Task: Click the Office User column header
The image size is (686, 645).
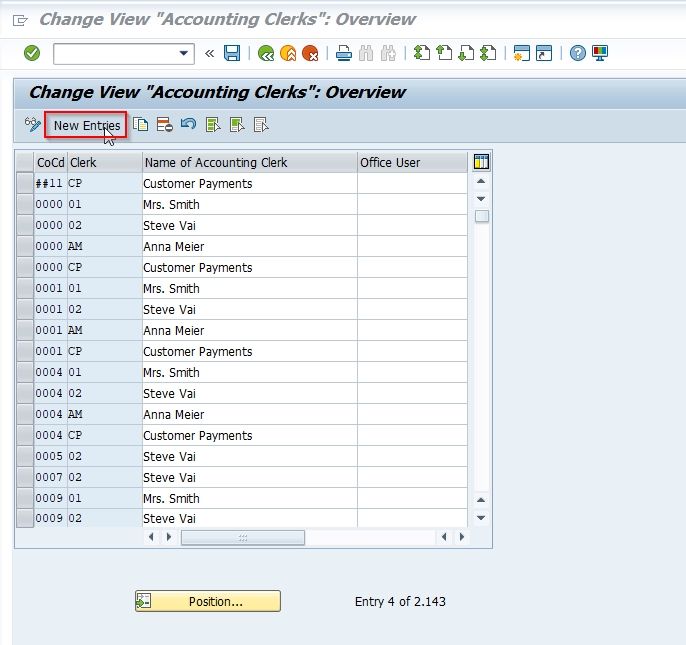Action: pyautogui.click(x=413, y=162)
